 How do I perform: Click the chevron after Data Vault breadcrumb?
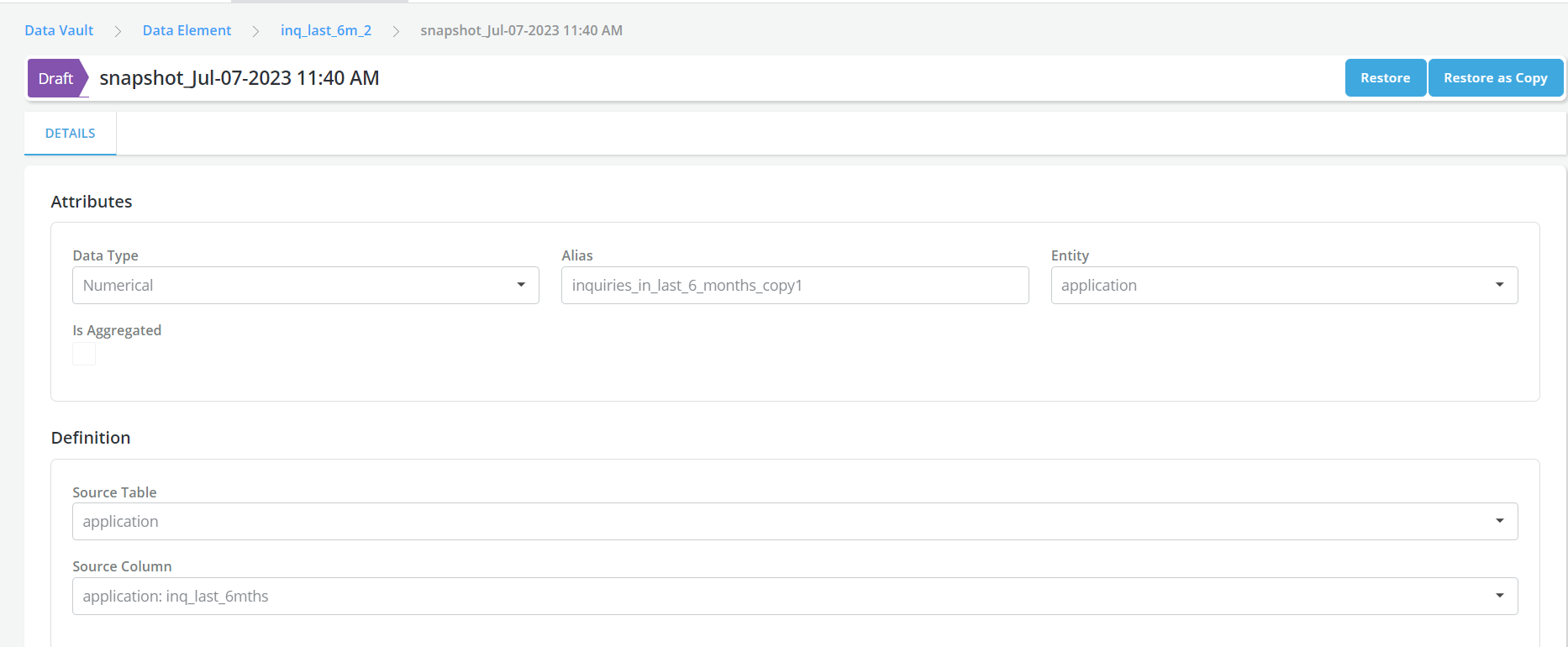pos(118,31)
